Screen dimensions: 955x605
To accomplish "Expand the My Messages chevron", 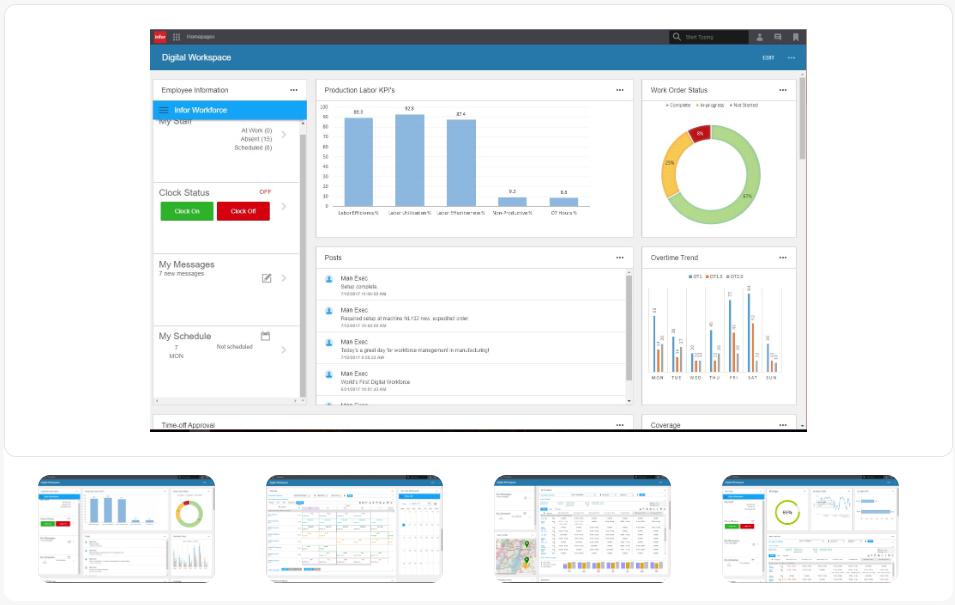I will pyautogui.click(x=284, y=278).
